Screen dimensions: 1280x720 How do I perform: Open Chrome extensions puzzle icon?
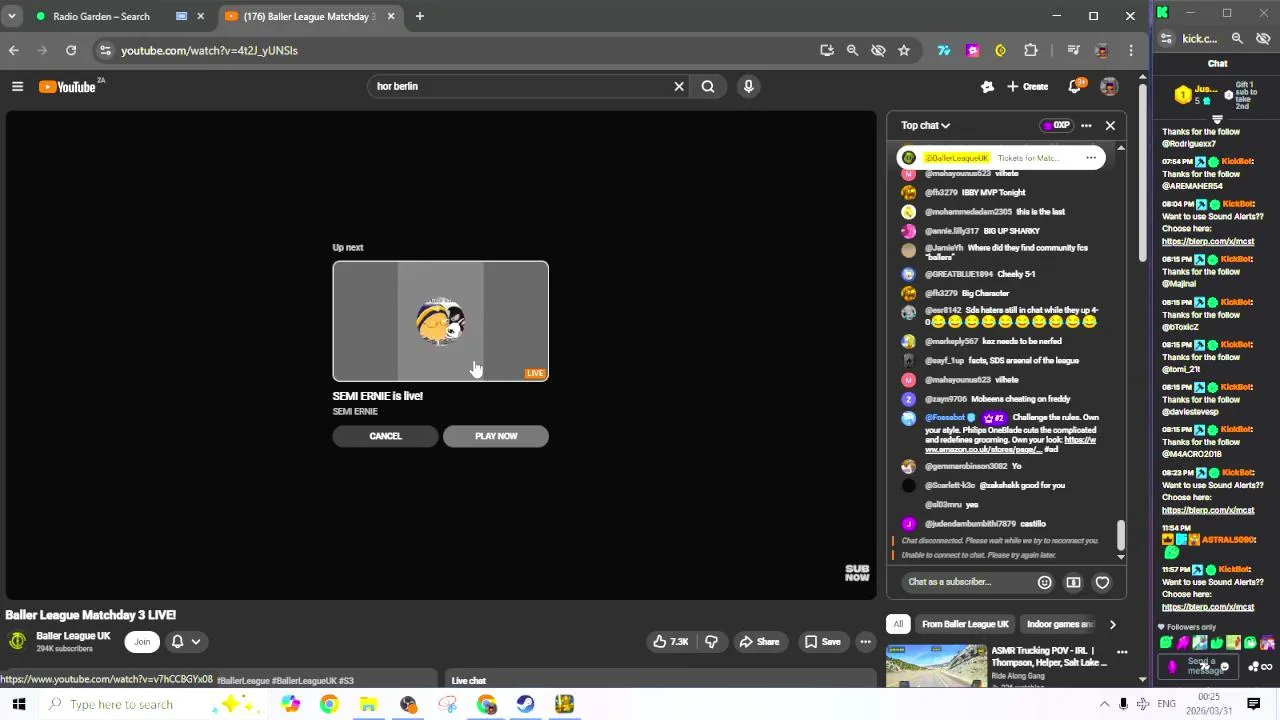[x=1031, y=50]
